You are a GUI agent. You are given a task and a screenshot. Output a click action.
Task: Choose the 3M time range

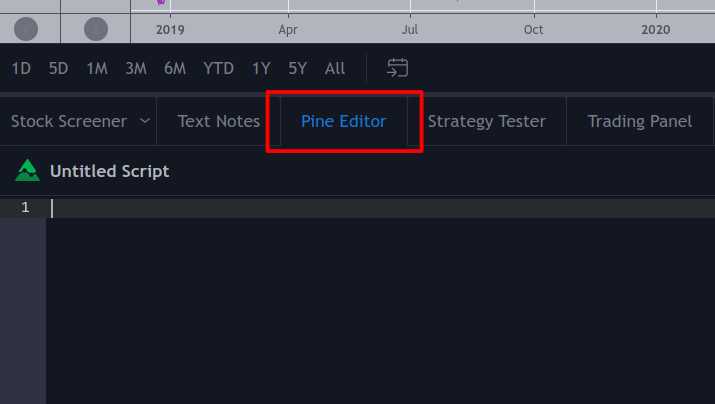[x=136, y=68]
